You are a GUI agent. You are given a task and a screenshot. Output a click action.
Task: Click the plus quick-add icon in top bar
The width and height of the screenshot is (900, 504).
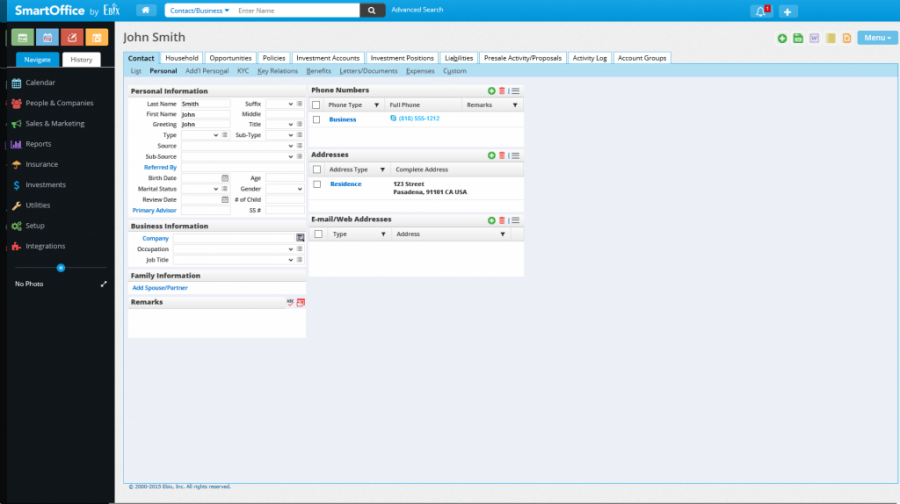(788, 11)
